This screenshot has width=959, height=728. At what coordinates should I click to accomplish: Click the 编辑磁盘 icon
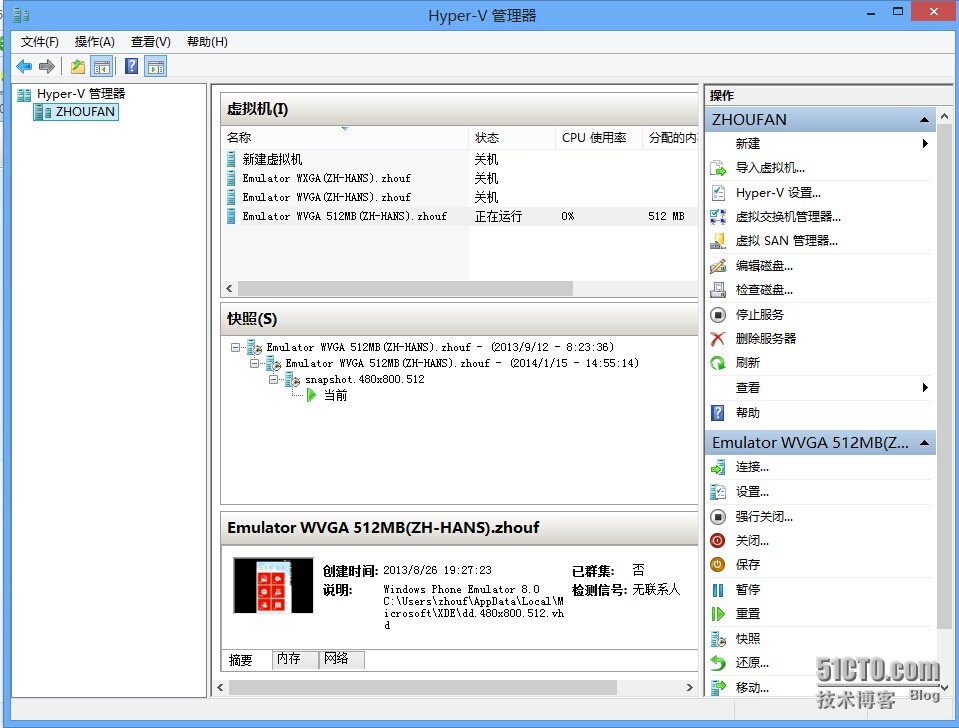pos(717,266)
